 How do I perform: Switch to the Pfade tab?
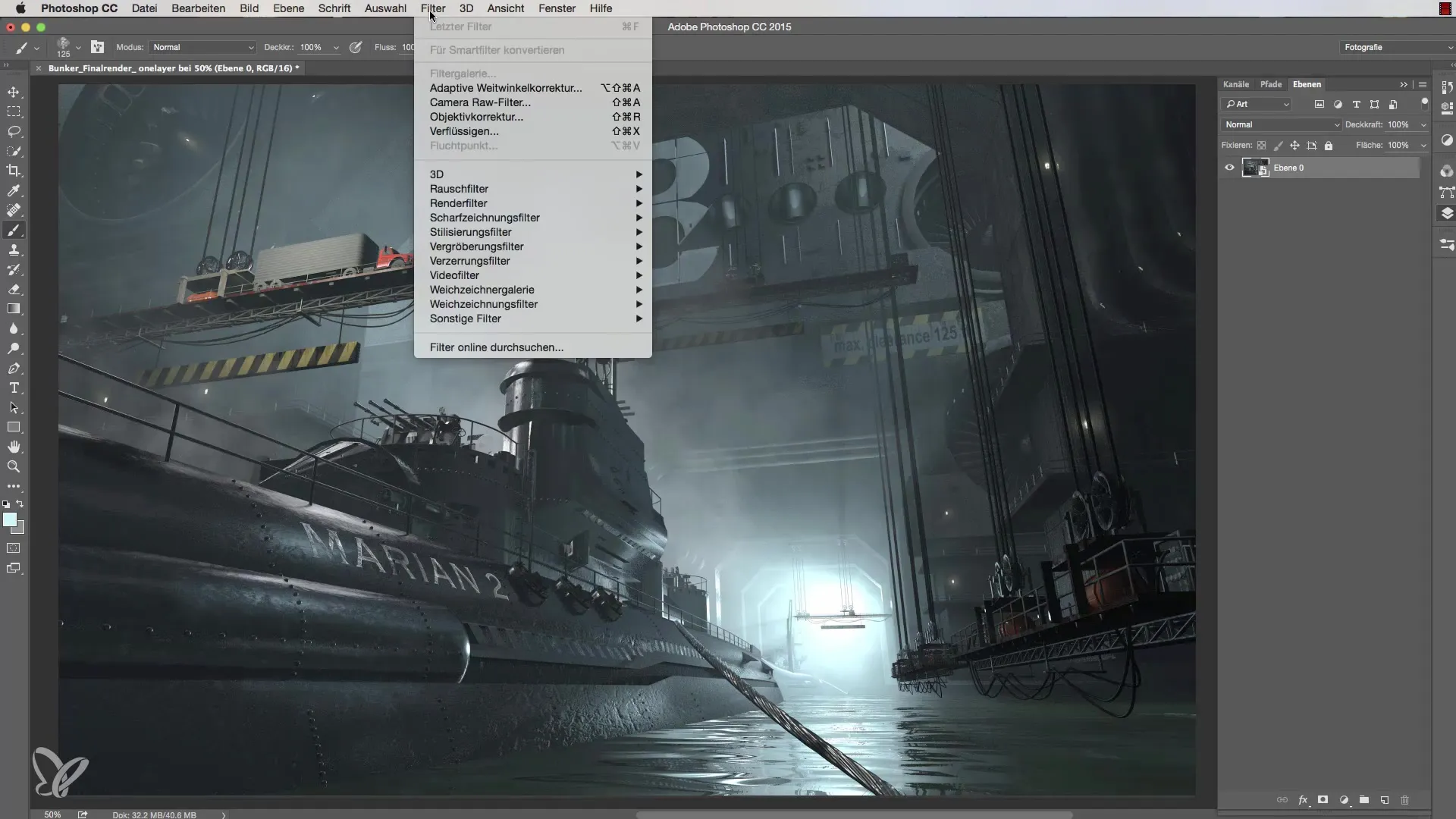point(1271,84)
